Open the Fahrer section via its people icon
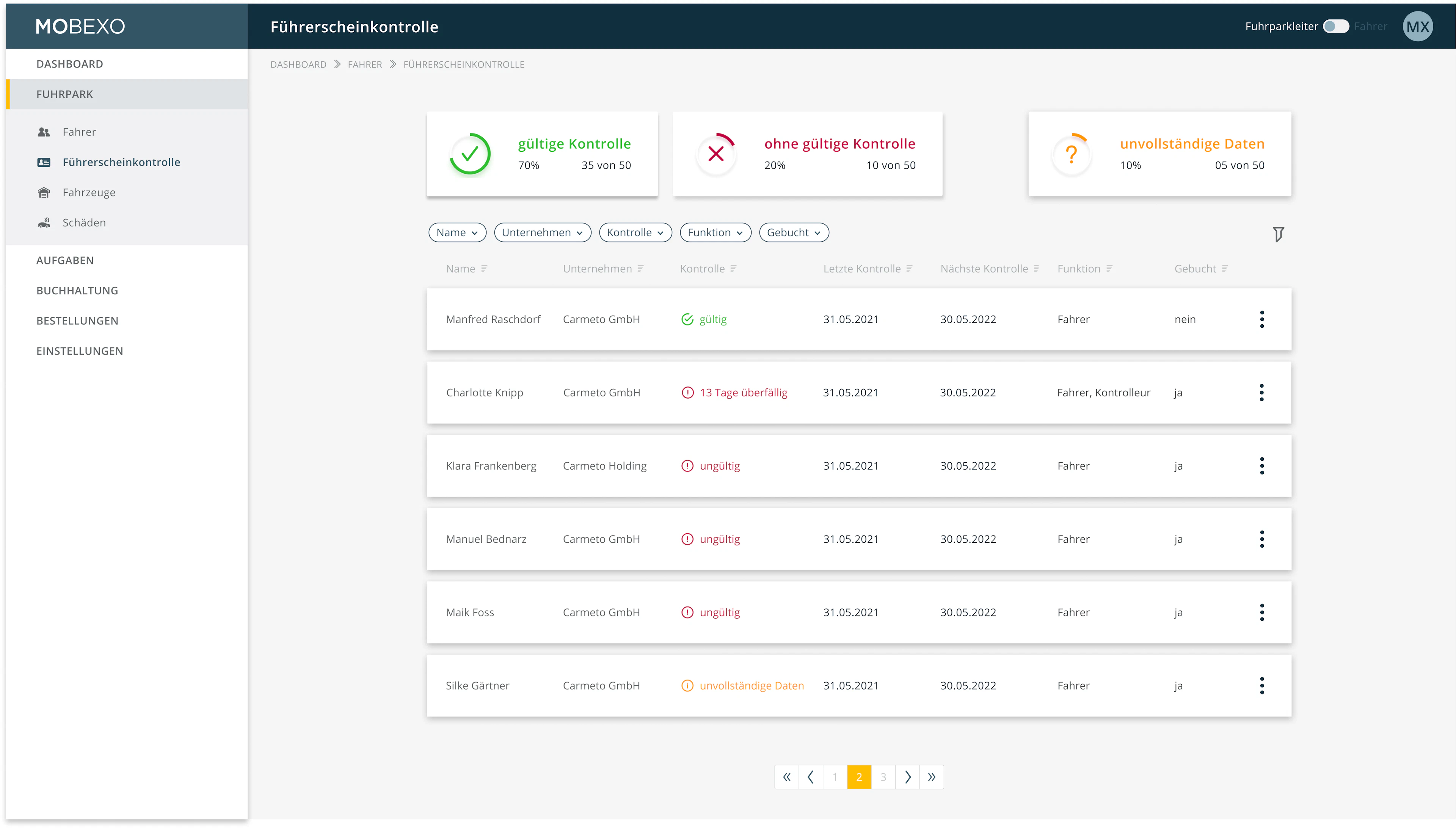The height and width of the screenshot is (828, 1456). pyautogui.click(x=44, y=131)
